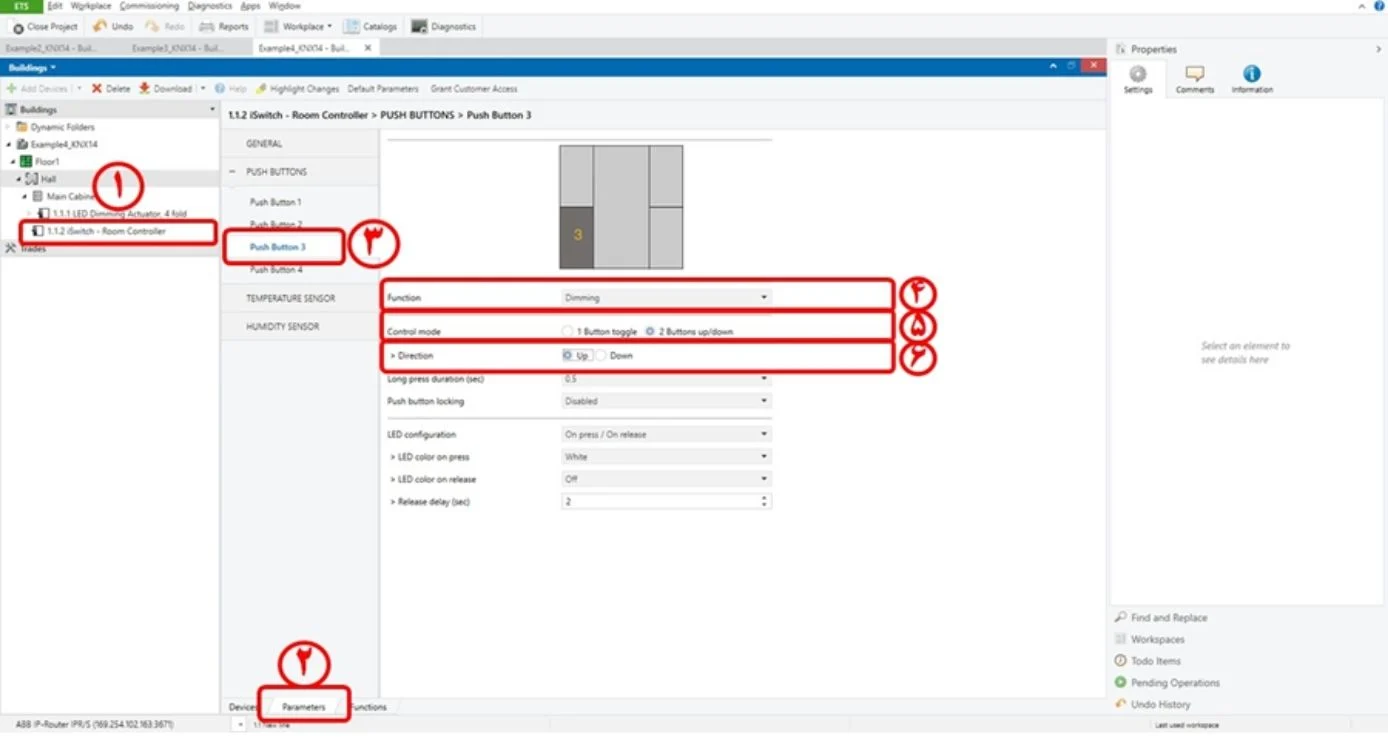This screenshot has width=1388, height=754.
Task: Open the Workspaces panel
Action: click(1149, 639)
